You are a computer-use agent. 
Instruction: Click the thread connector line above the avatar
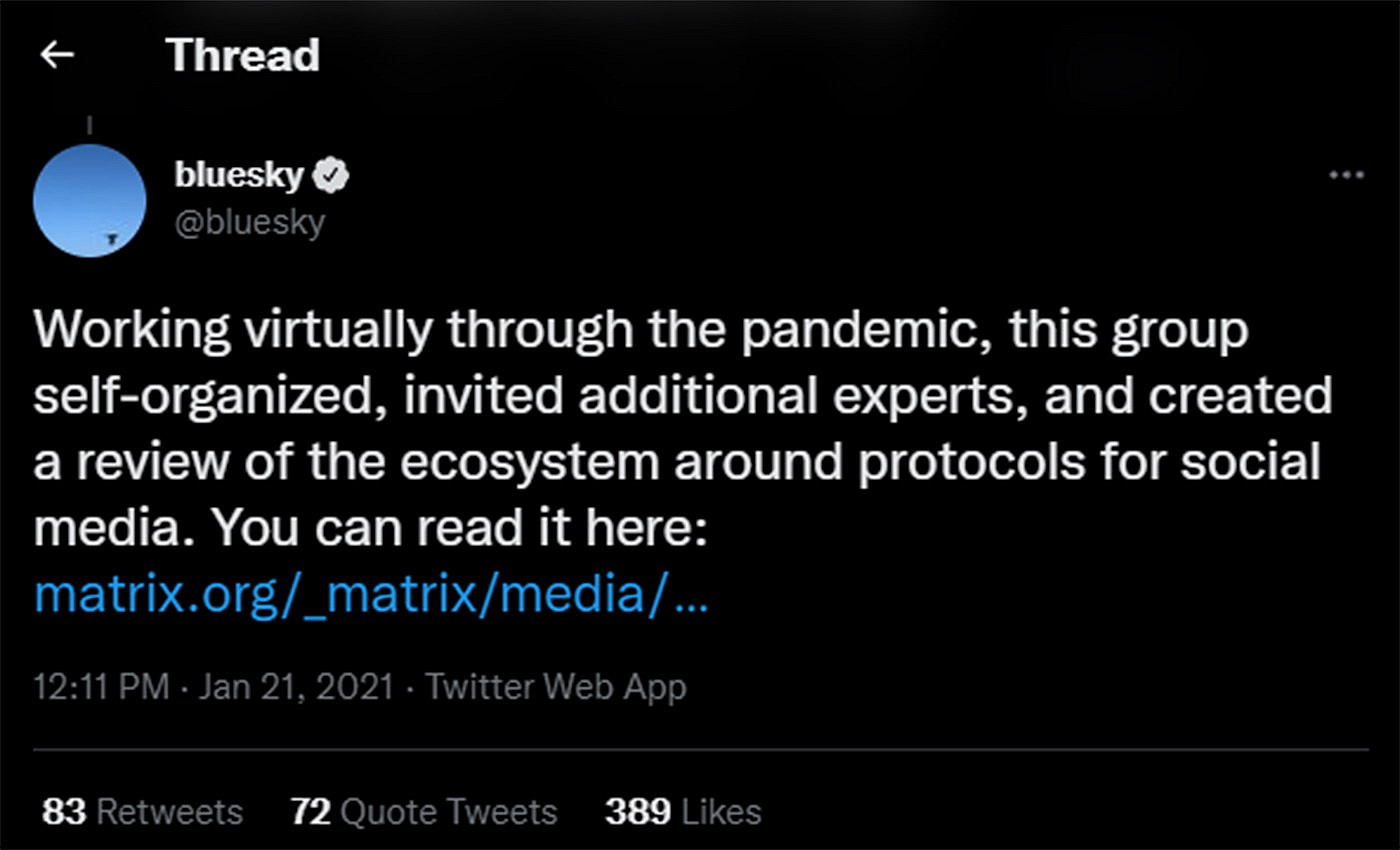click(90, 127)
